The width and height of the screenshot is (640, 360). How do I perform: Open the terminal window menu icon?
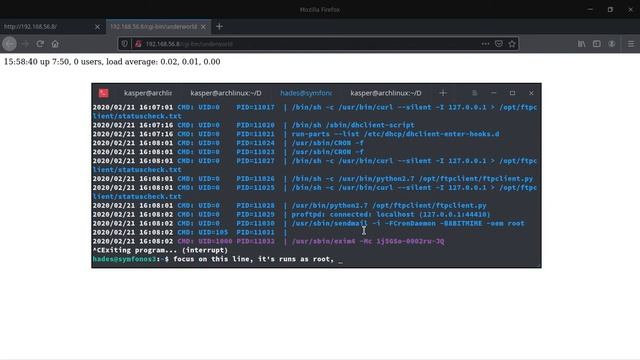(x=474, y=93)
